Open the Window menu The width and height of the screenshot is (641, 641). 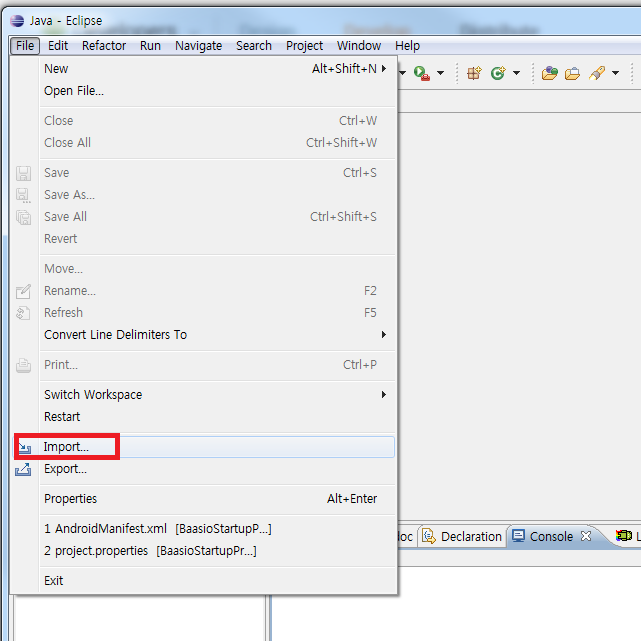pos(359,45)
